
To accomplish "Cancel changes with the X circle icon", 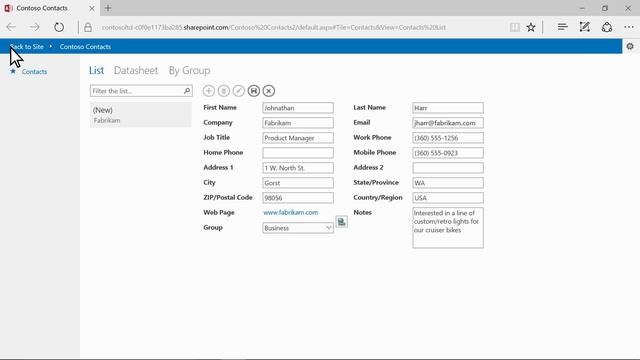I will tap(269, 91).
